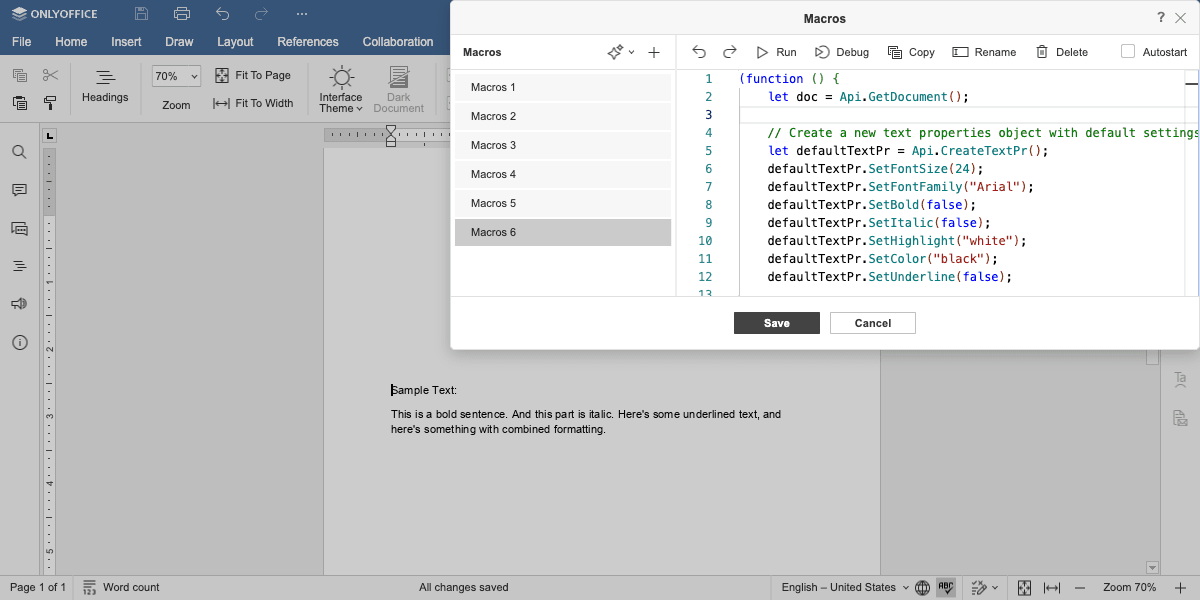Image resolution: width=1200 pixels, height=600 pixels.
Task: Click the Copy icon in ribbon
Action: 19,75
